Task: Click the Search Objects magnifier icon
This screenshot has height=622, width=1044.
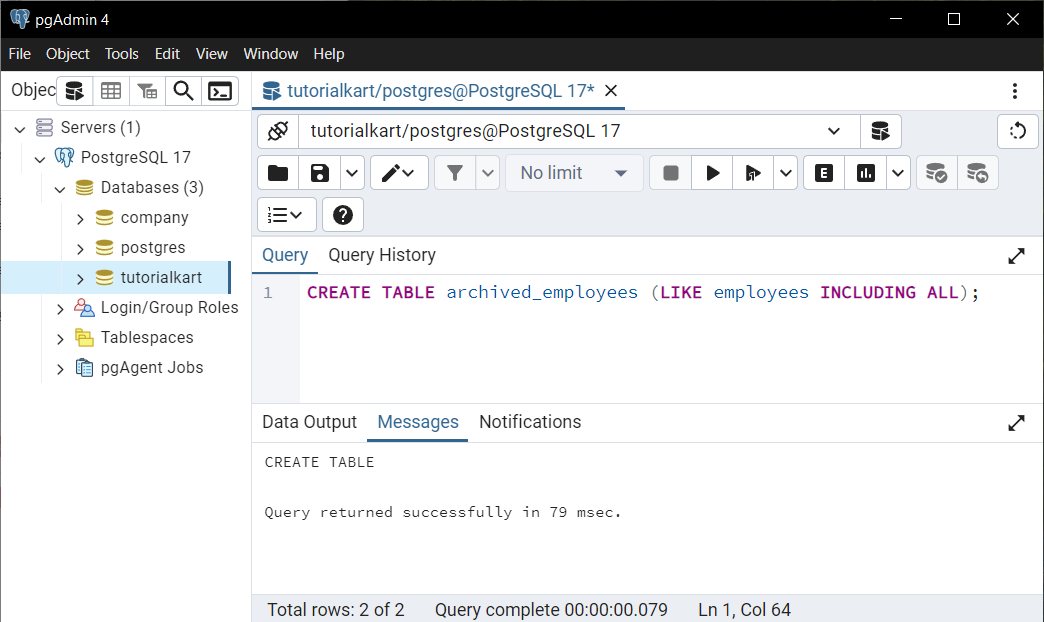Action: click(x=183, y=91)
